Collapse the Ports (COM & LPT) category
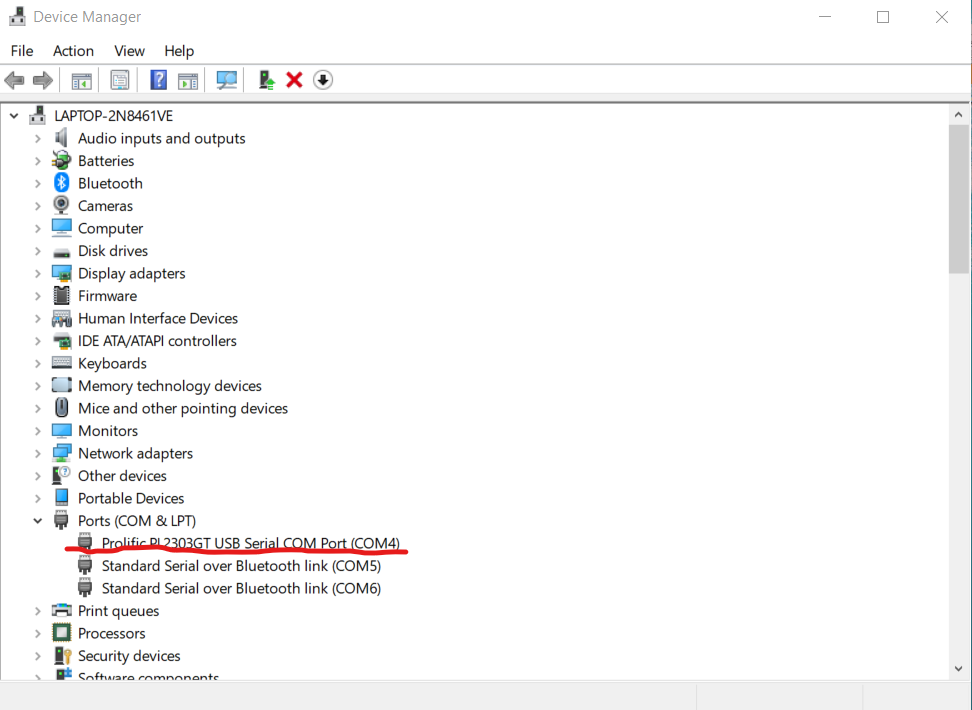Viewport: 972px width, 710px height. (38, 521)
